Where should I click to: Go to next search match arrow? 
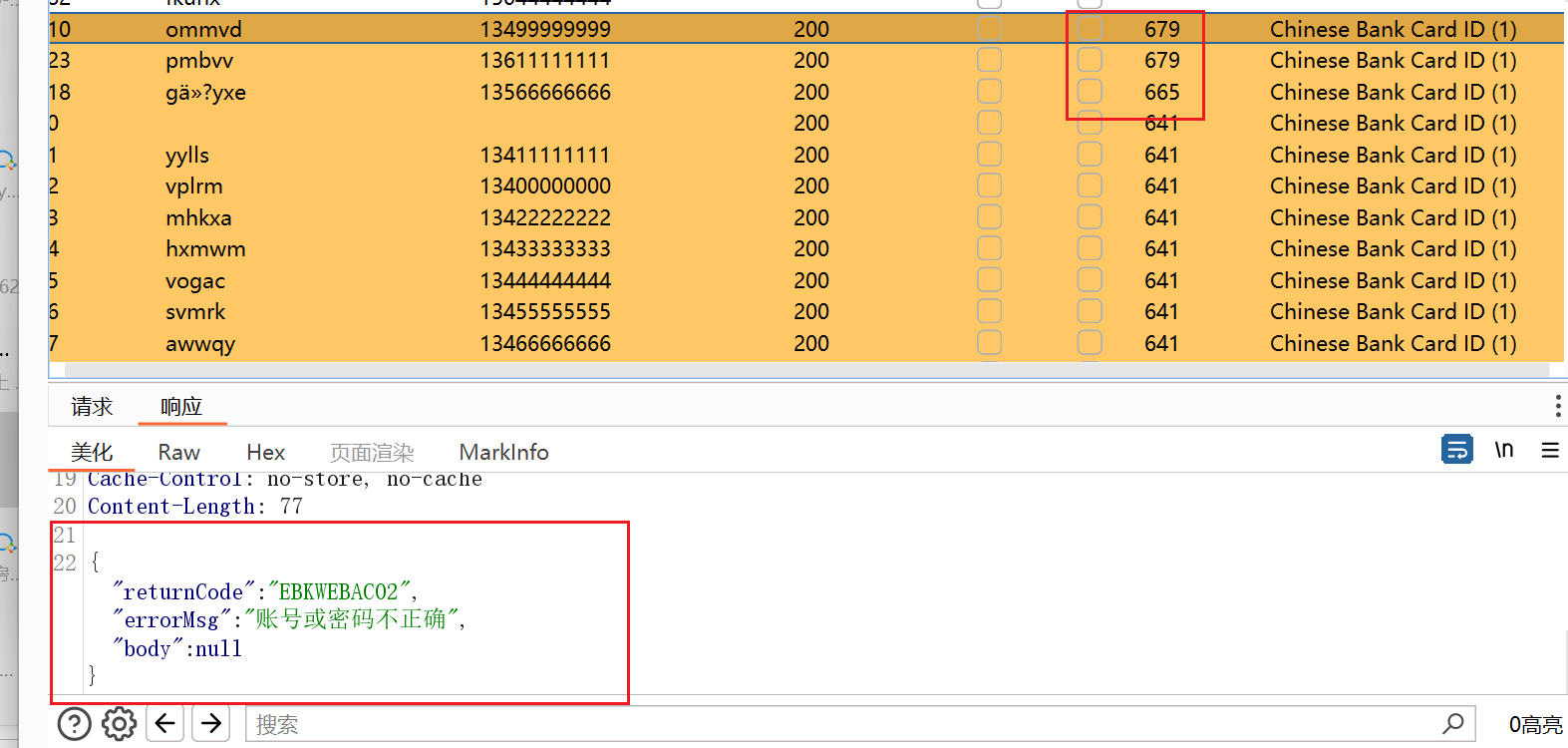tap(211, 723)
